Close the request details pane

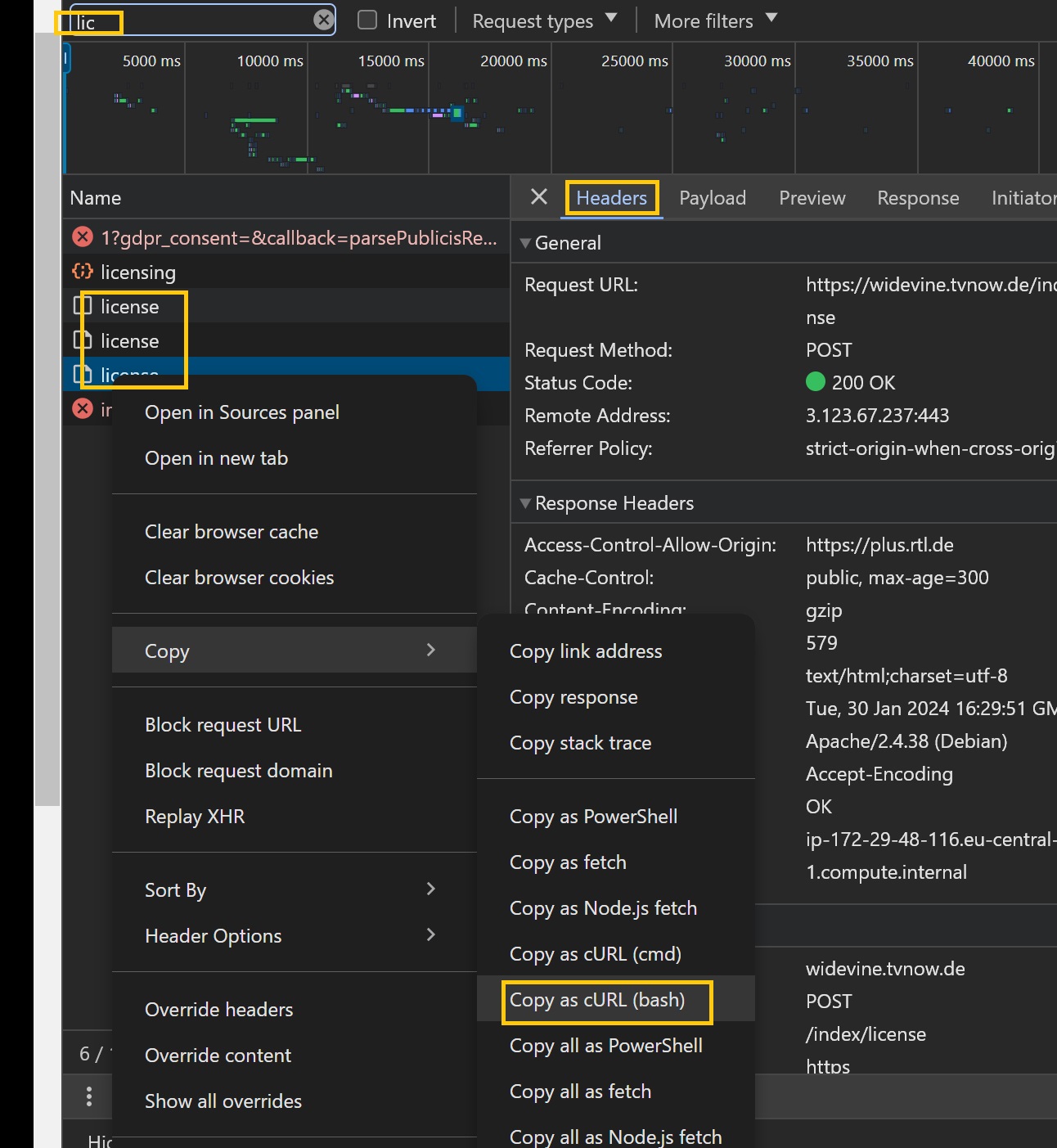coord(538,197)
